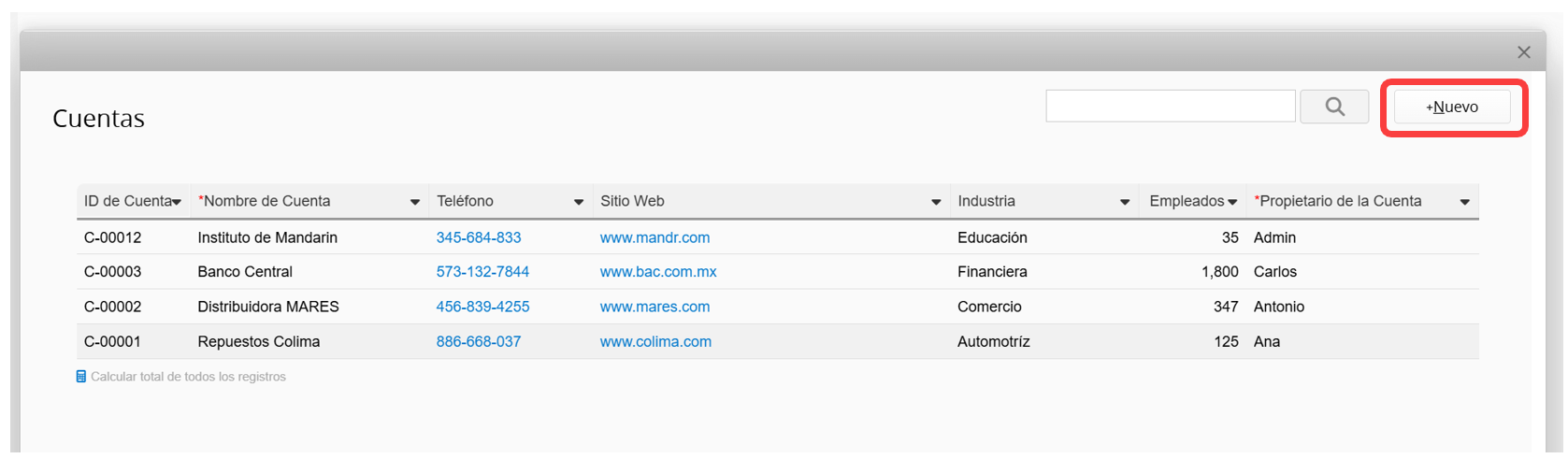Click phone number 573-132-7844
Screen dimensions: 1568x473
coord(482,272)
